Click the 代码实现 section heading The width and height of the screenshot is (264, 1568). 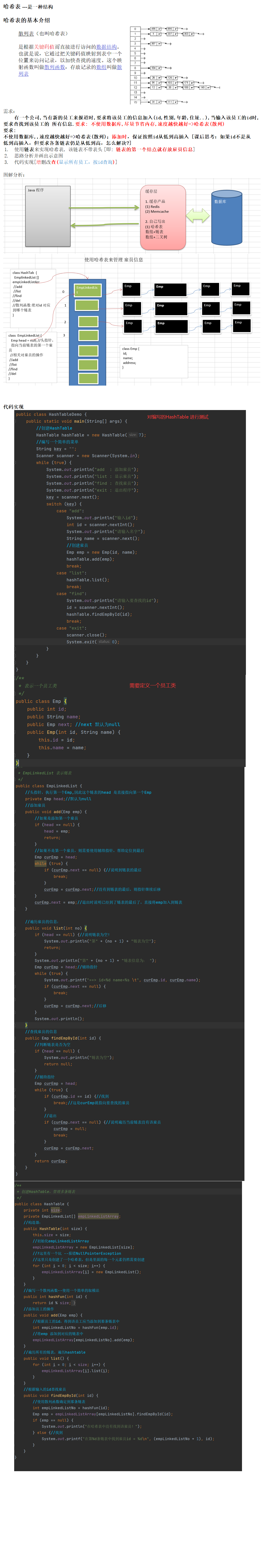(x=13, y=407)
